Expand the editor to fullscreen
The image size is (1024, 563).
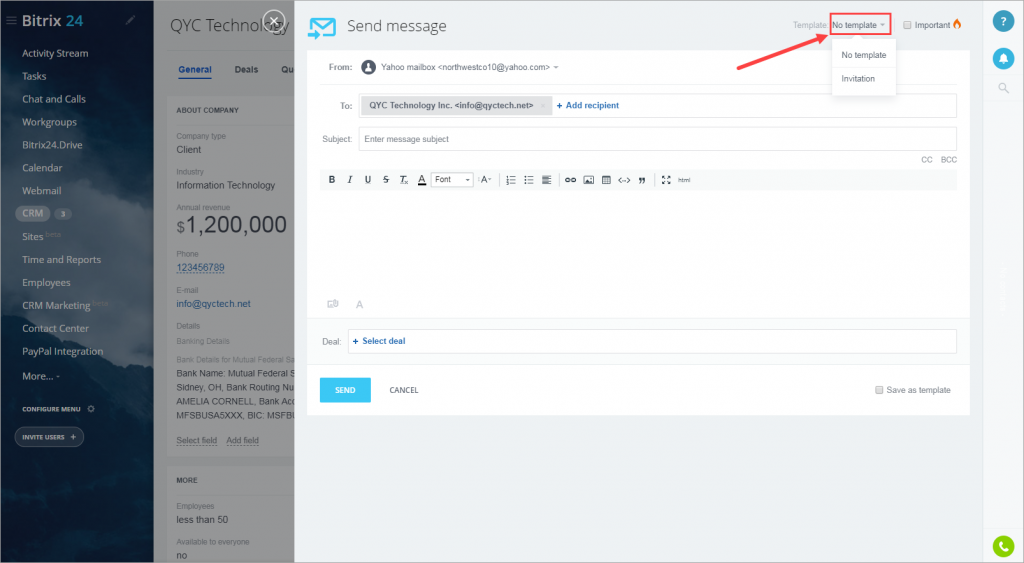665,180
